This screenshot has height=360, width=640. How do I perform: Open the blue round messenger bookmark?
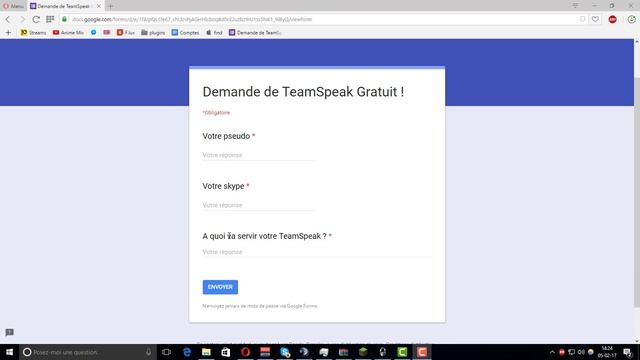coord(93,32)
